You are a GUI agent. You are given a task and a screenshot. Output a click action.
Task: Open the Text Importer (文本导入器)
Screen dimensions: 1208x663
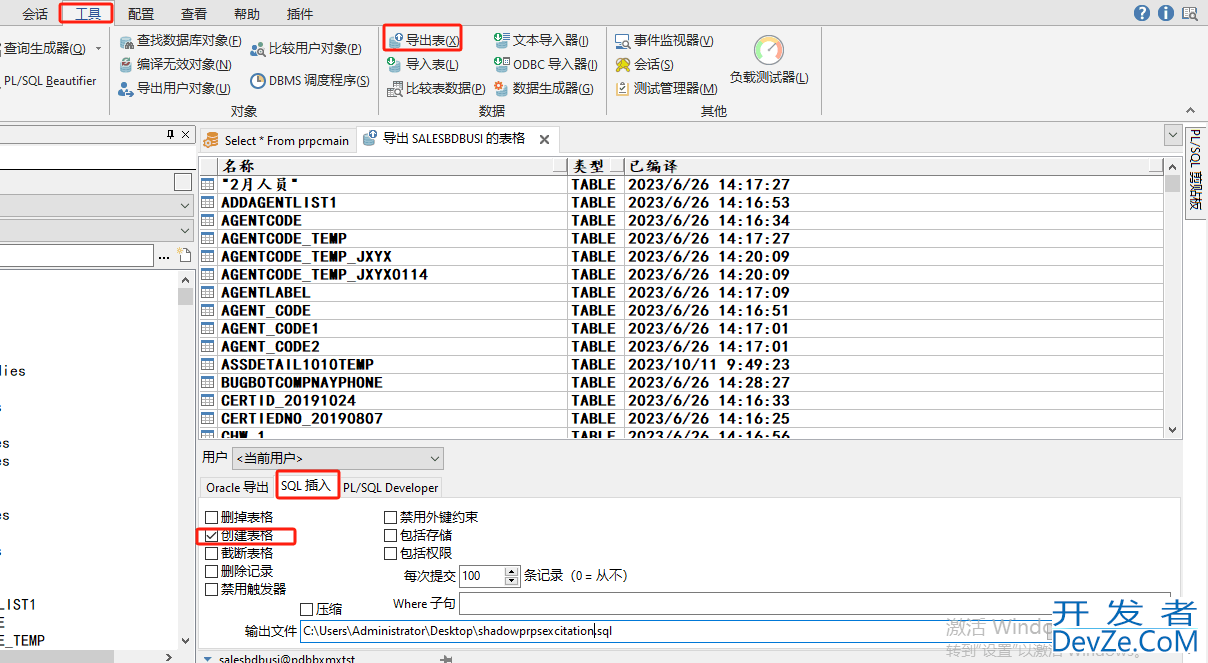pos(542,41)
